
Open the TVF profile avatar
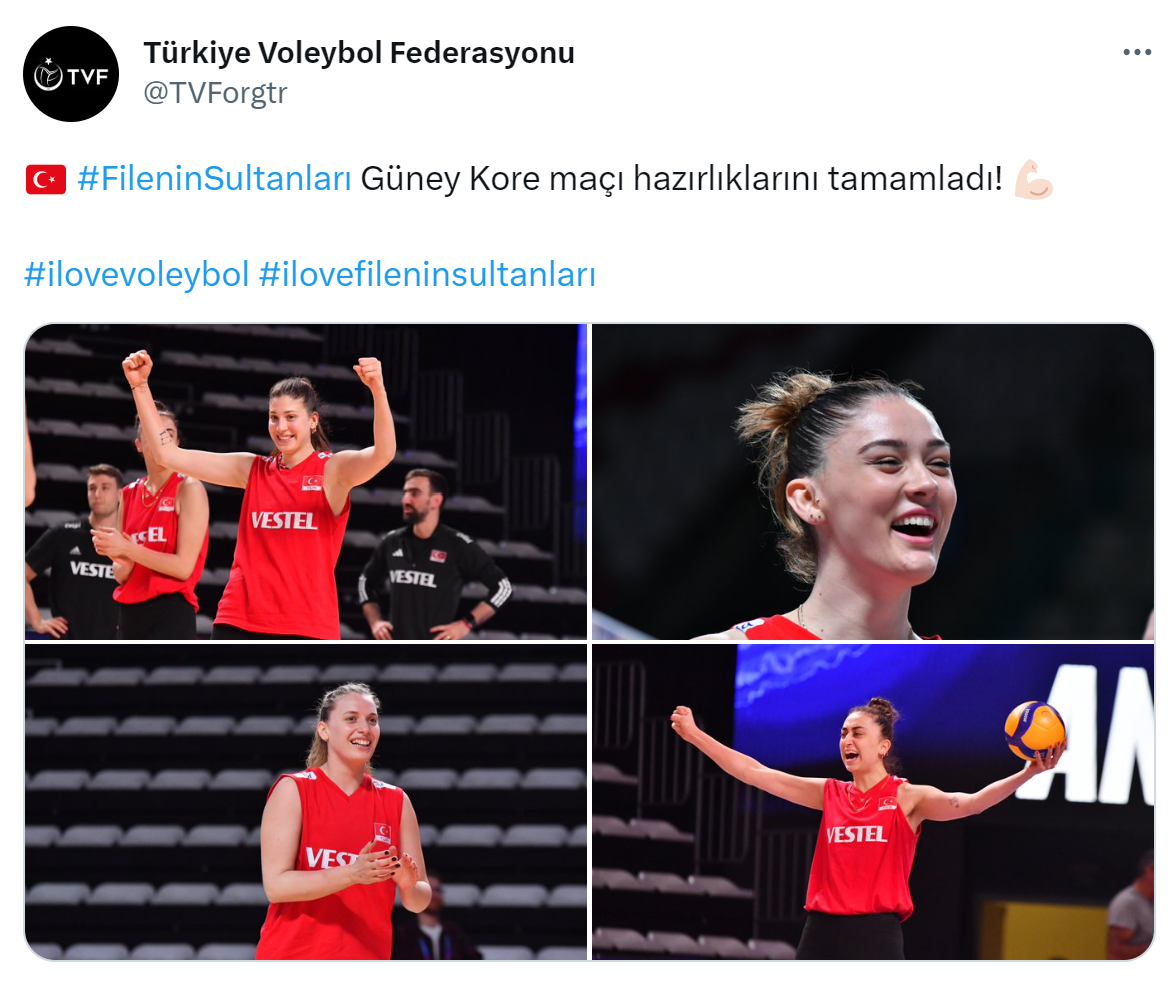coord(71,74)
